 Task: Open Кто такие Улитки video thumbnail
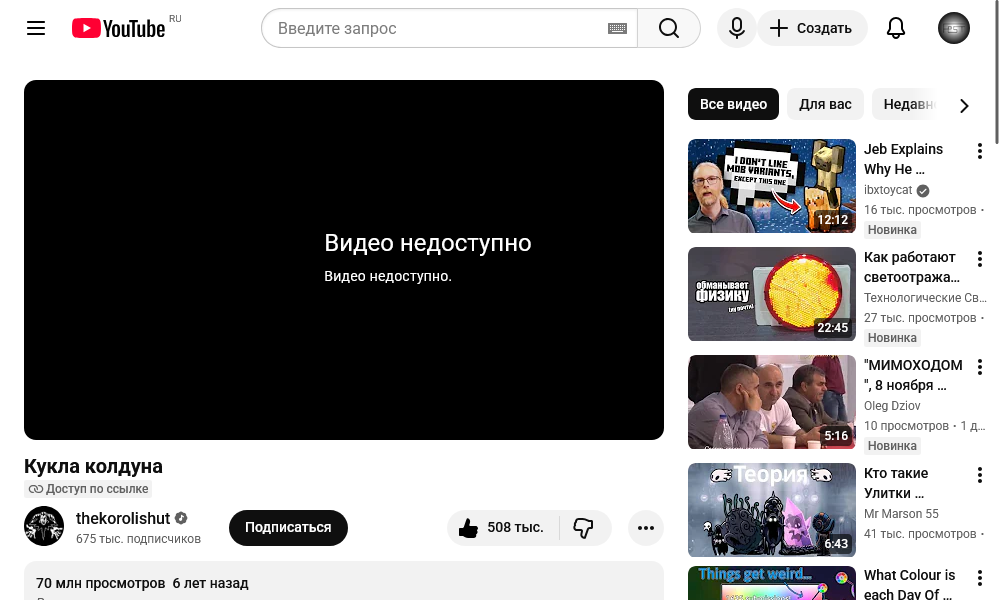click(x=772, y=510)
